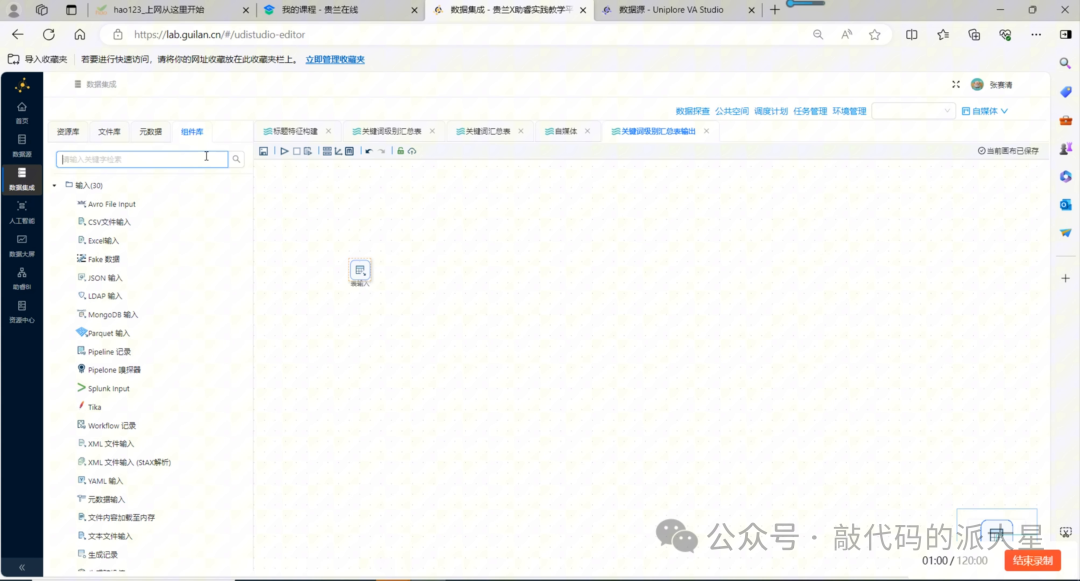Select Excel输入 component
The image size is (1080, 581).
[x=98, y=240]
